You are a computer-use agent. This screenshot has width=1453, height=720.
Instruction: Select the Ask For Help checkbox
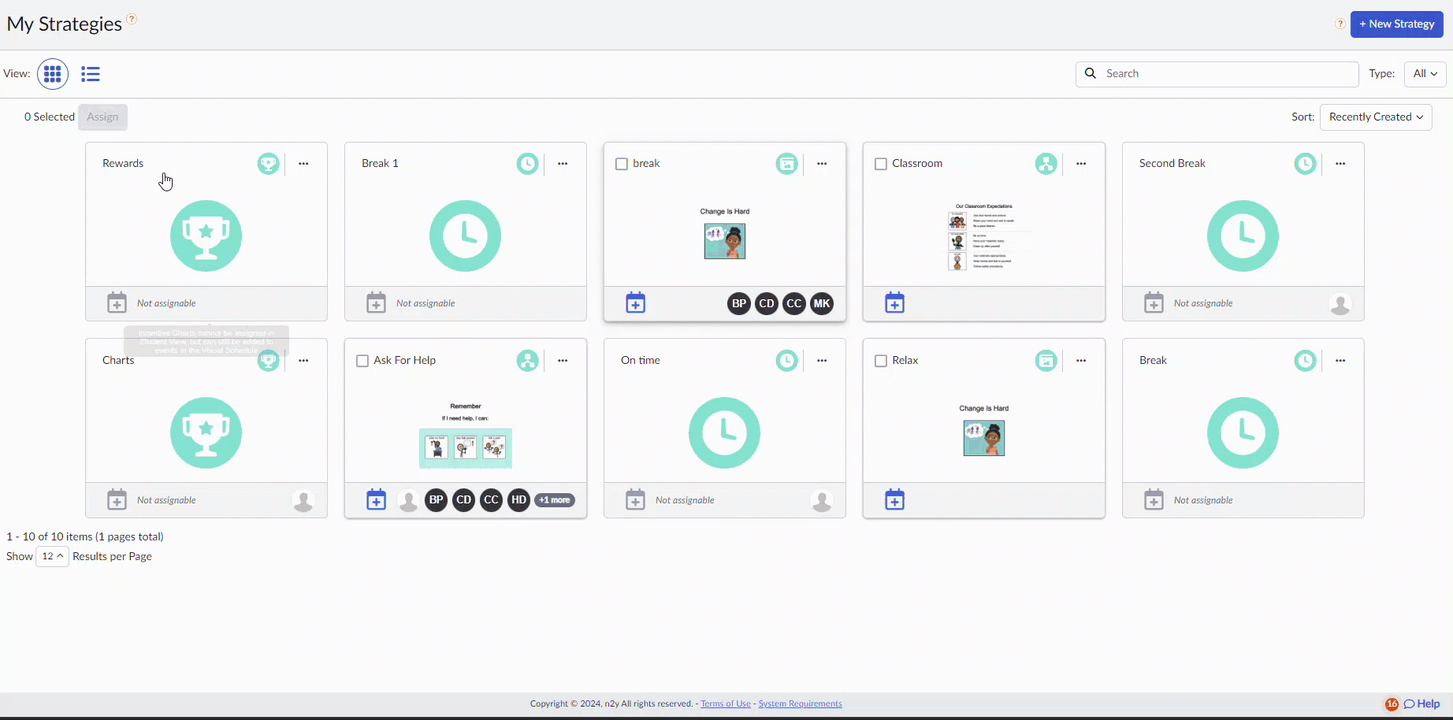pos(362,361)
